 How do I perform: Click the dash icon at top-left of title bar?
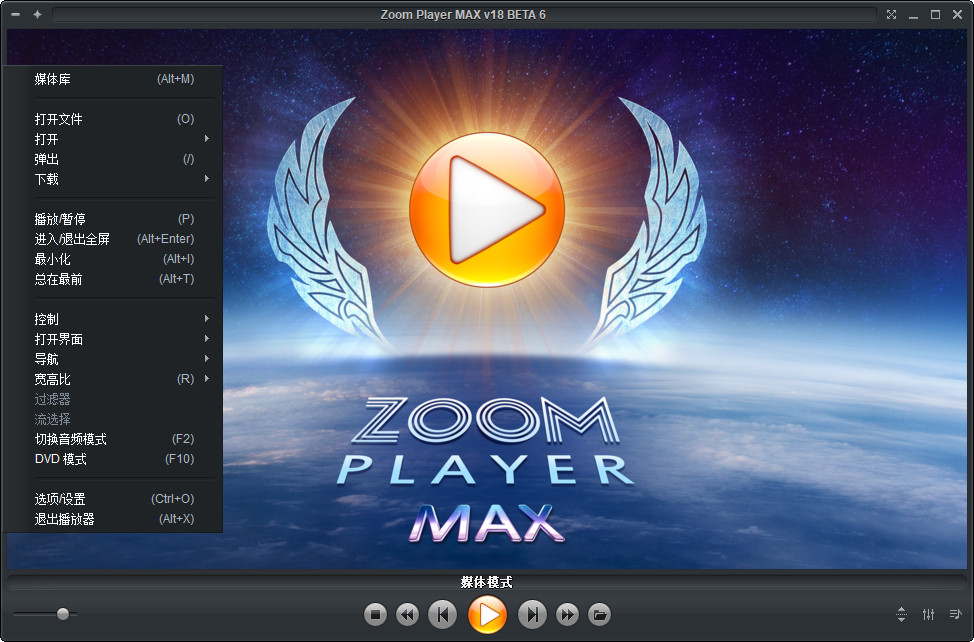pos(15,14)
